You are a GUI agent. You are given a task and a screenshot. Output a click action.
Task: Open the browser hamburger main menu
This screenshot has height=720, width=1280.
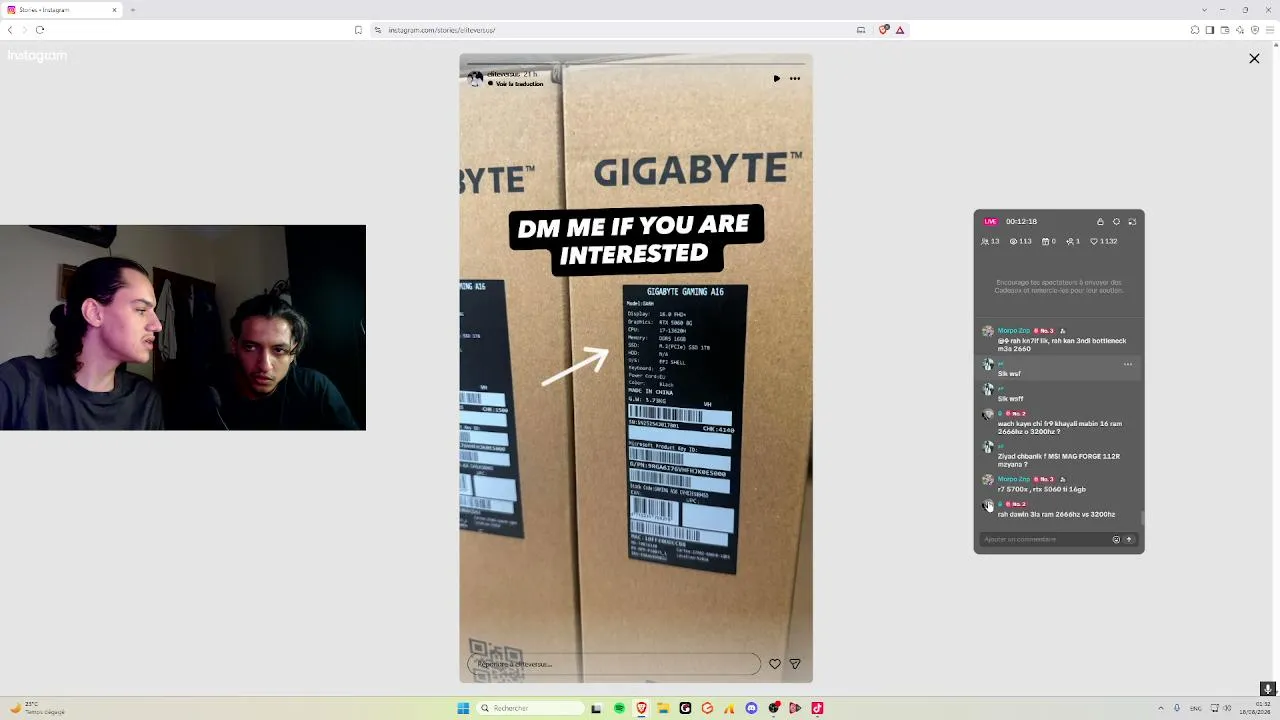(1270, 30)
